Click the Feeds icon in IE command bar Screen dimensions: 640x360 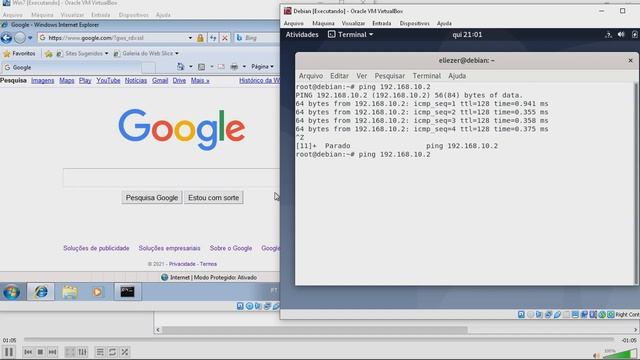(202, 67)
